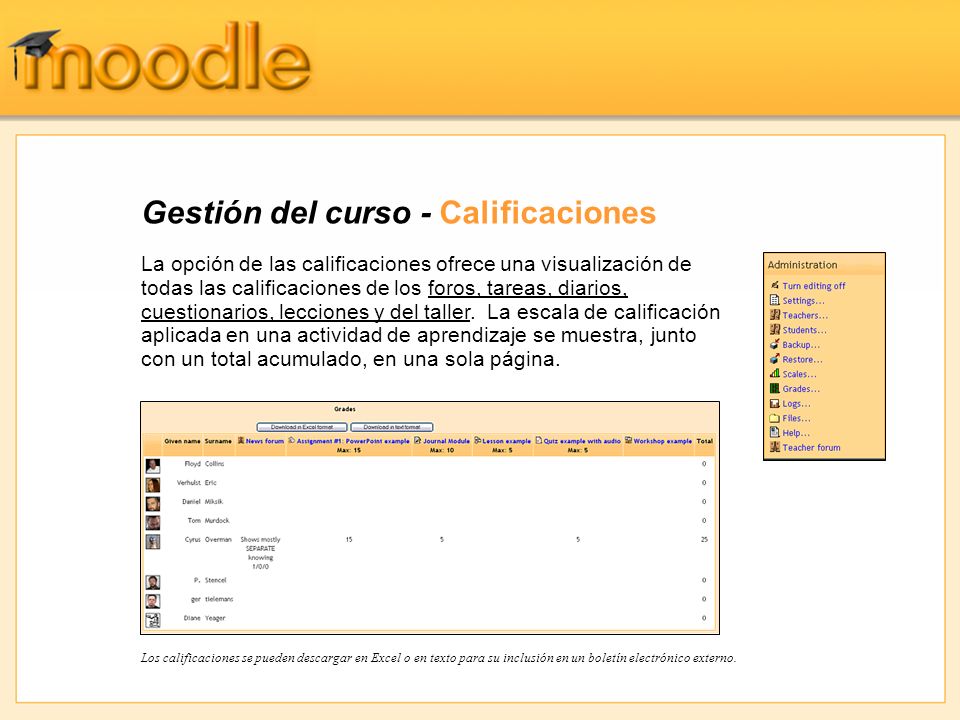Click the Assignment #1 column icon

291,440
